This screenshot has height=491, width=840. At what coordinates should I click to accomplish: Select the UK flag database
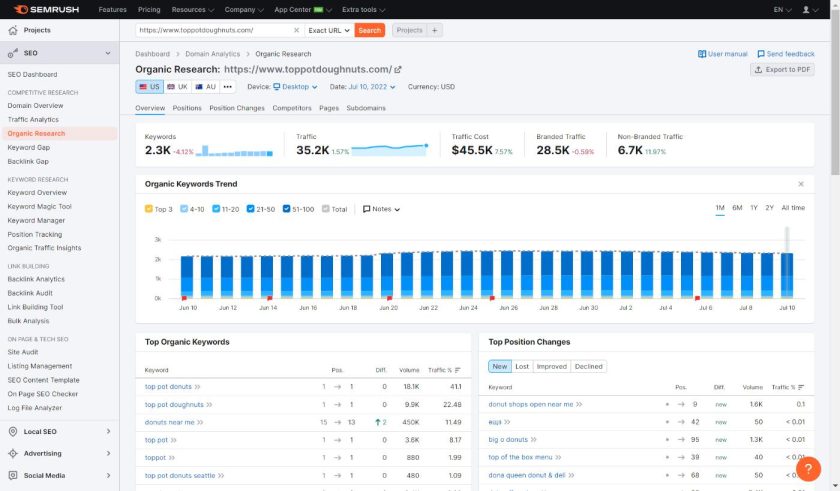click(177, 87)
